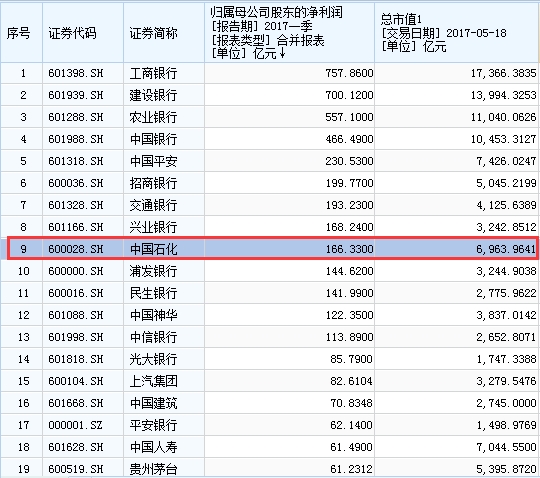The width and height of the screenshot is (540, 478).
Task: Select security code 000001.SZ
Action: 76,425
